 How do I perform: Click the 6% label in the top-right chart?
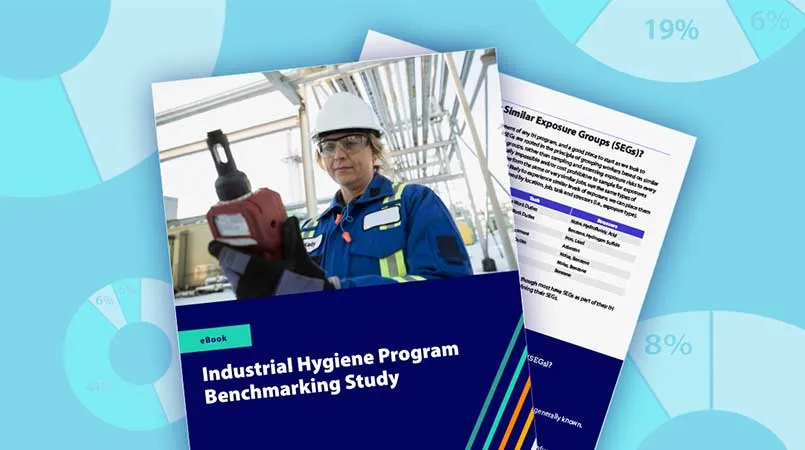pos(770,21)
